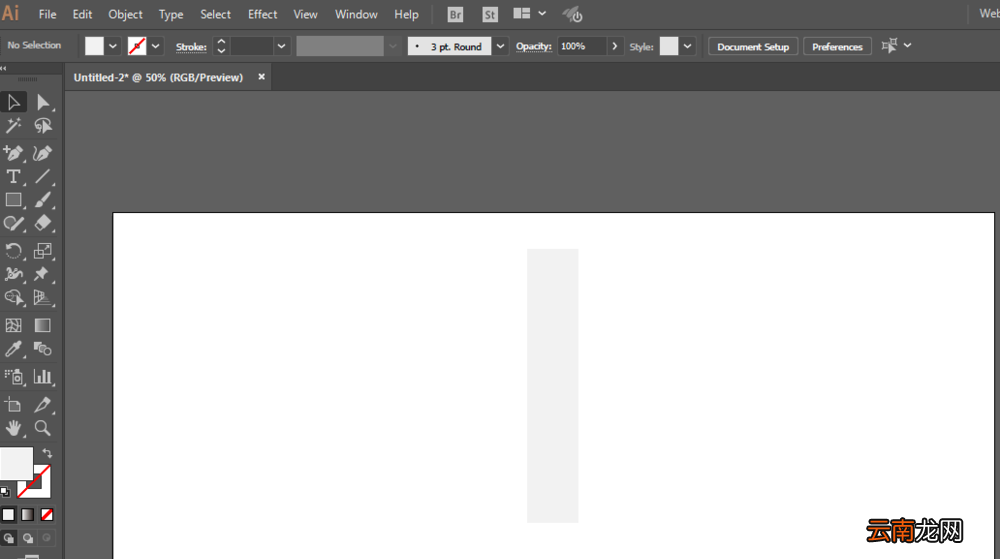Open the Effect menu
The width and height of the screenshot is (1000, 559).
click(x=263, y=14)
